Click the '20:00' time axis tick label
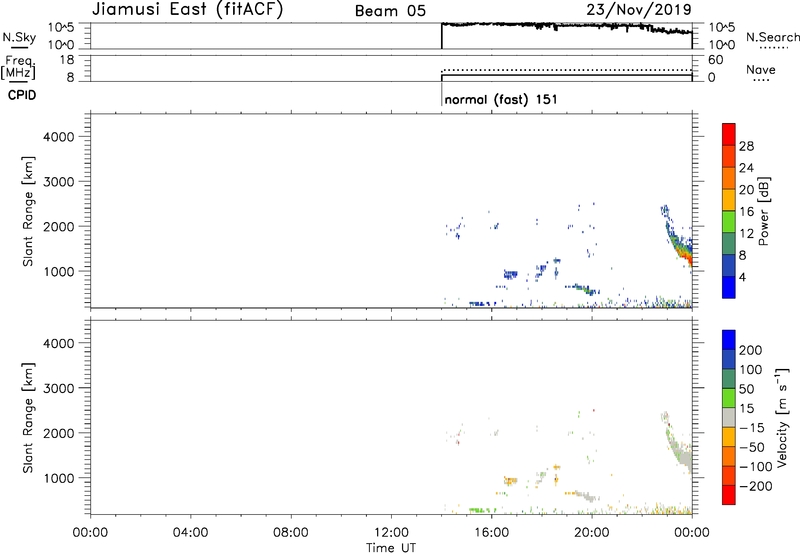The height and width of the screenshot is (554, 800). pos(592,533)
